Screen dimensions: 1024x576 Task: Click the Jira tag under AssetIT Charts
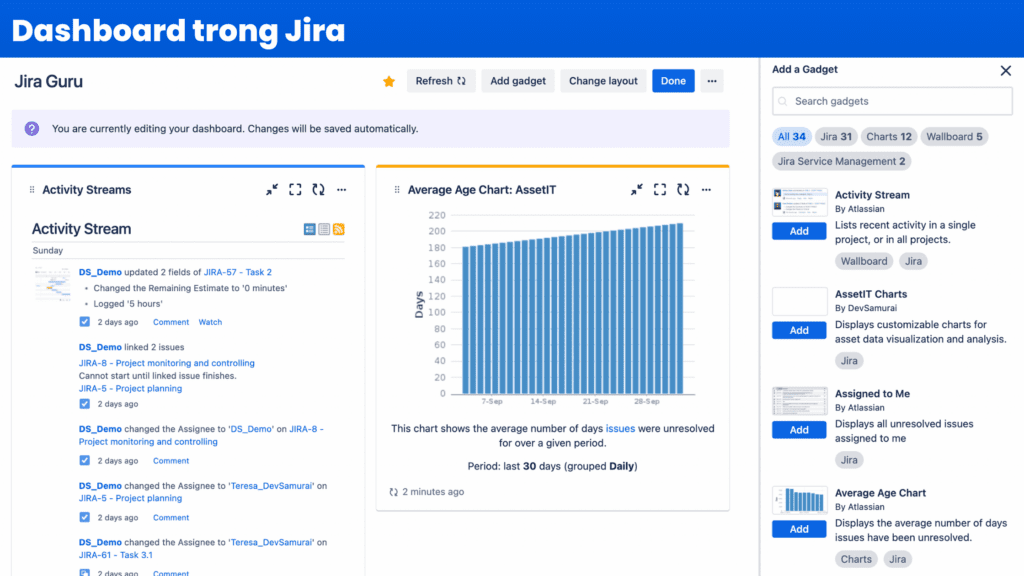[849, 360]
